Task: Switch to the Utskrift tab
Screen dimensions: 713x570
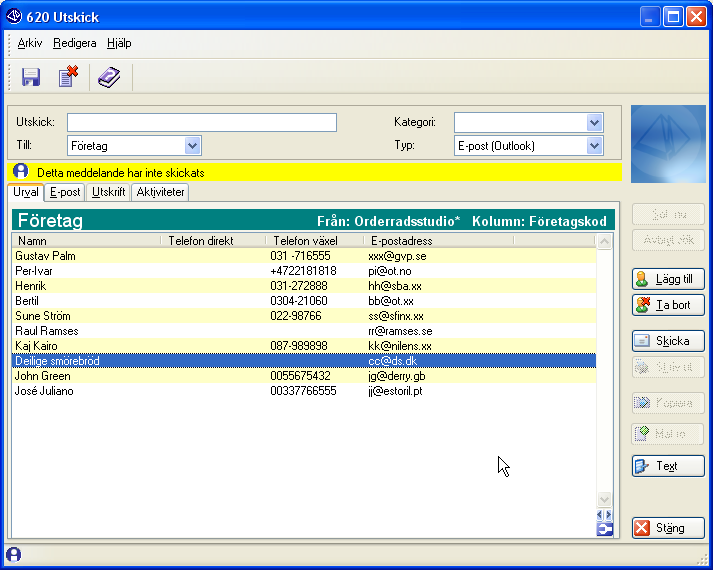Action: tap(108, 192)
